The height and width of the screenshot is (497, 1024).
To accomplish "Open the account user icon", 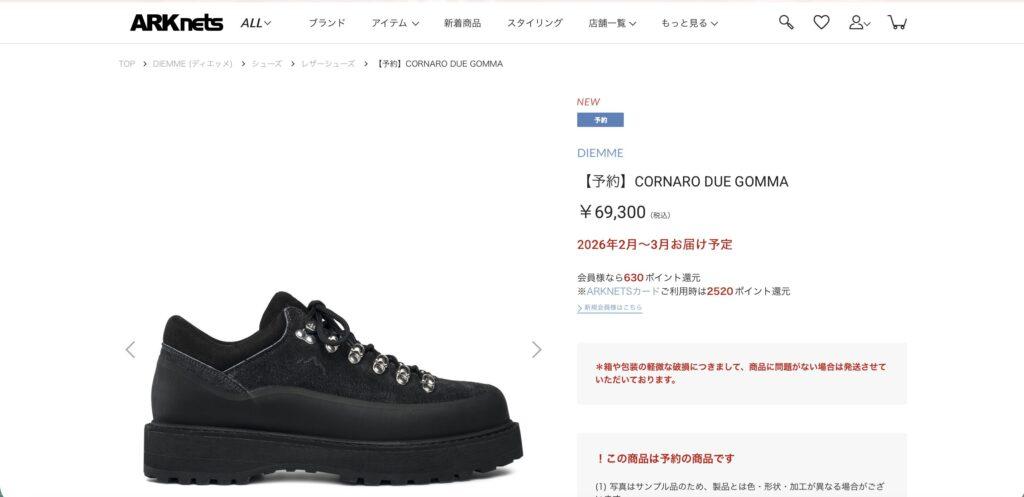I will (x=859, y=23).
